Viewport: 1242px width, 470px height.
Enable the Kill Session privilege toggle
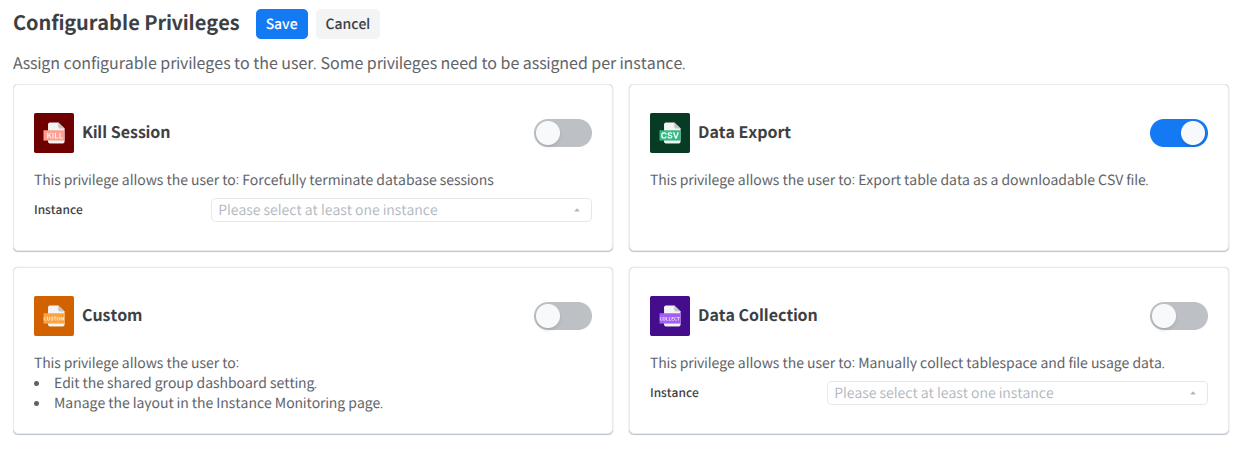pyautogui.click(x=562, y=133)
